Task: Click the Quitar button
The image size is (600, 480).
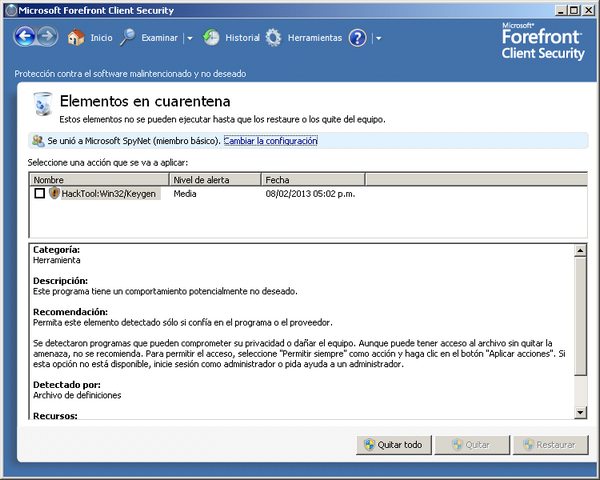Action: coord(472,445)
